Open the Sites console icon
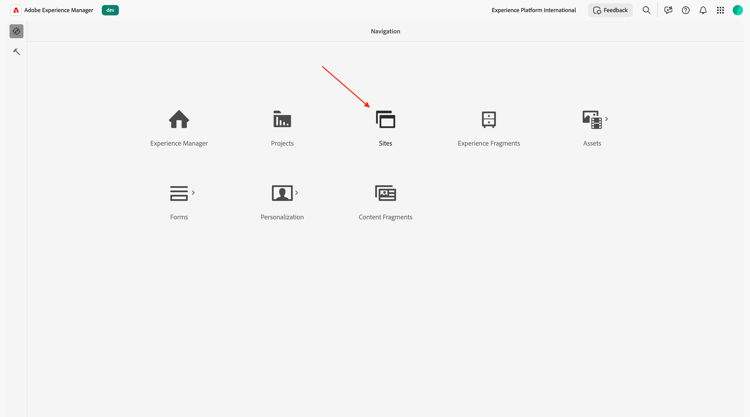The width and height of the screenshot is (750, 417). coord(386,120)
